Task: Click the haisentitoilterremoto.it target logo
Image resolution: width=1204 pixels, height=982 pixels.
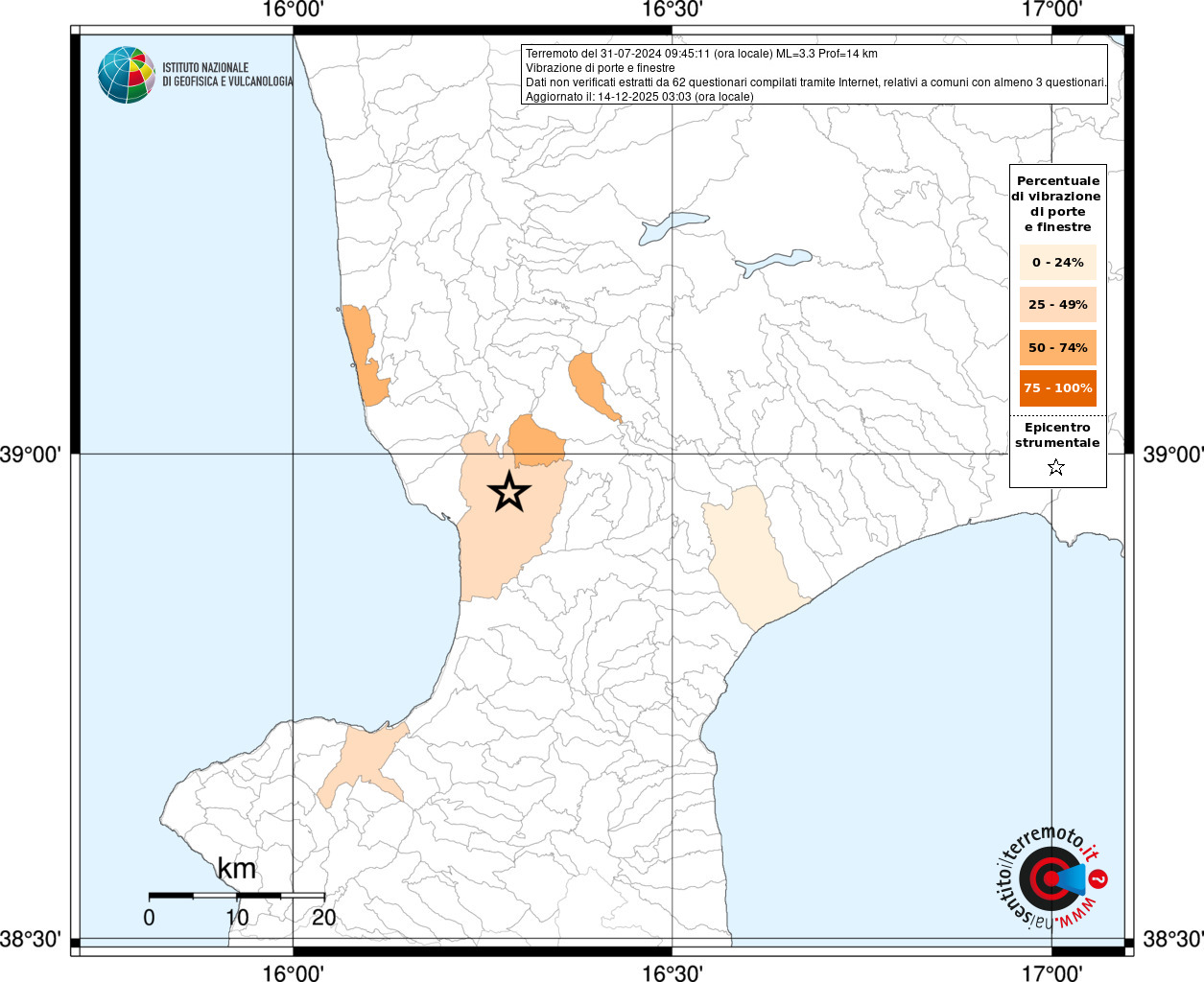Action: [1051, 877]
